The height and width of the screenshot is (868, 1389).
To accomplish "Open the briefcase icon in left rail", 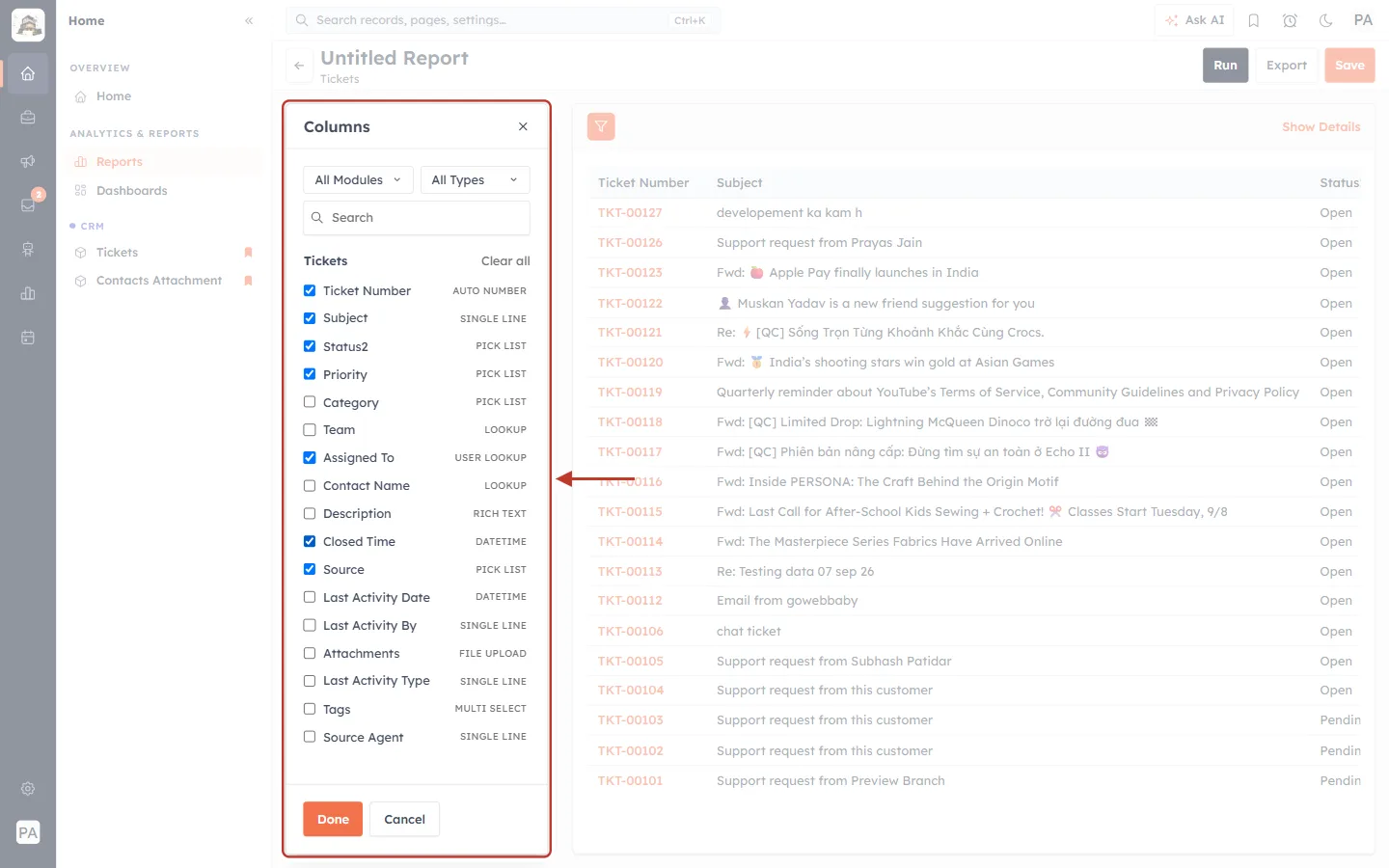I will (28, 118).
